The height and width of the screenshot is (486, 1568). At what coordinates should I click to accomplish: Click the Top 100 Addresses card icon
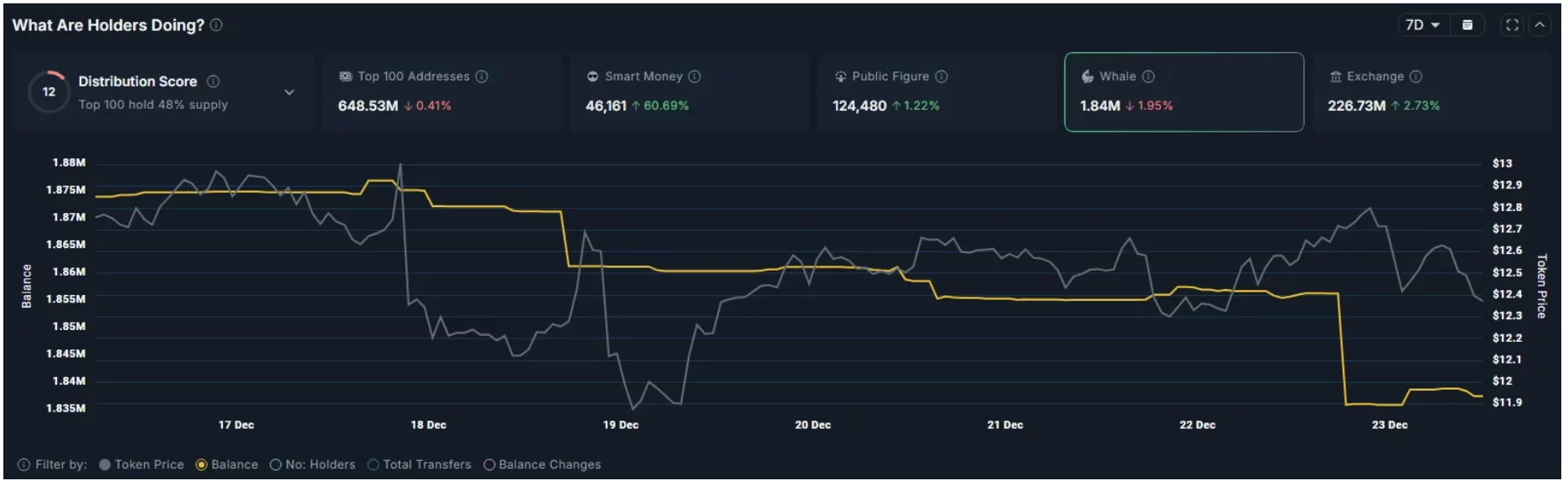345,76
